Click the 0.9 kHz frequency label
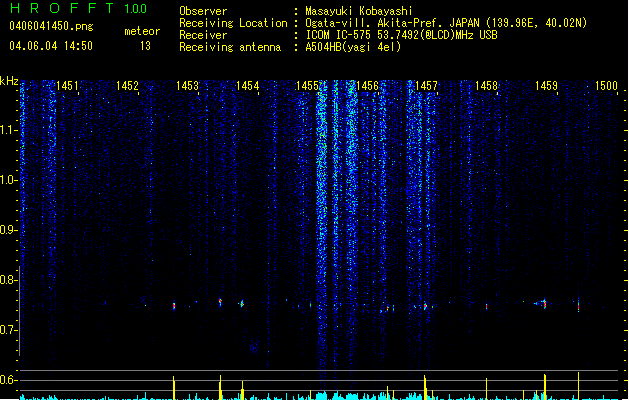 pyautogui.click(x=9, y=230)
